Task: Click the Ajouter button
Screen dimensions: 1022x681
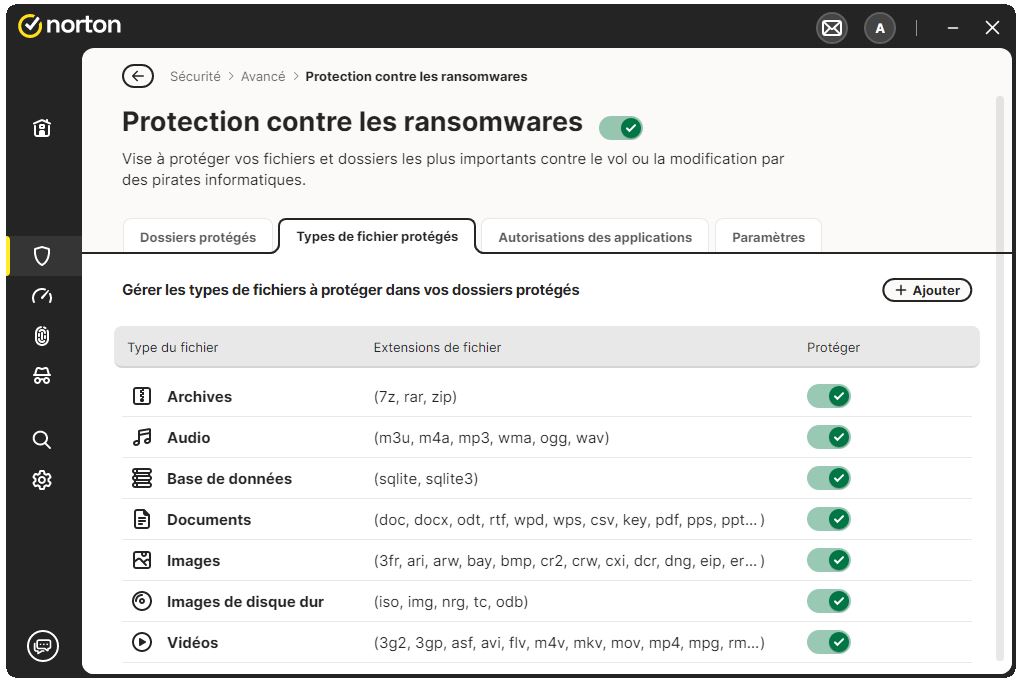Action: (x=927, y=290)
